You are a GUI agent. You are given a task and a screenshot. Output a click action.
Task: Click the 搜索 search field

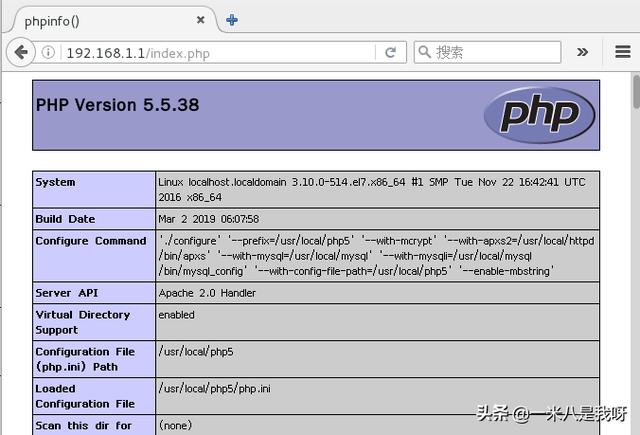pos(487,52)
